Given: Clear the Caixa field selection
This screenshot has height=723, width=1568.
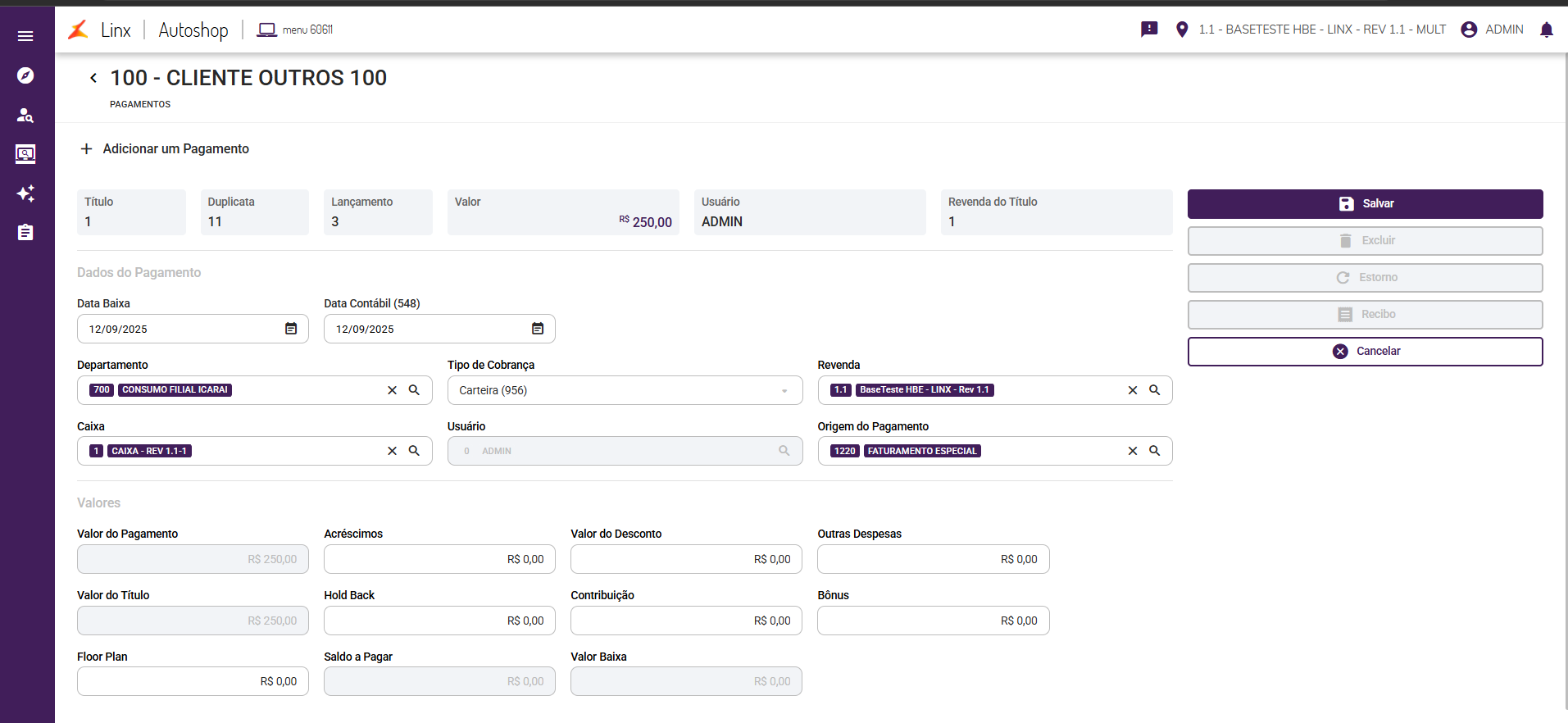Looking at the screenshot, I should tap(392, 451).
